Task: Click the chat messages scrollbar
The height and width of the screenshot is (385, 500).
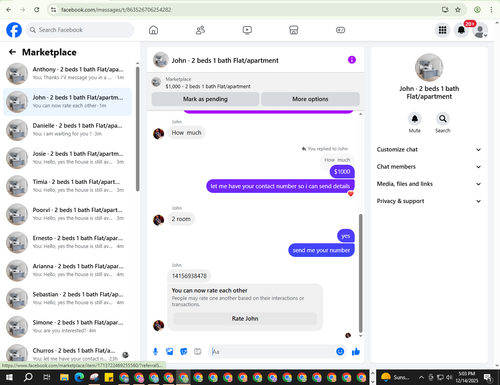Action: coord(360,273)
